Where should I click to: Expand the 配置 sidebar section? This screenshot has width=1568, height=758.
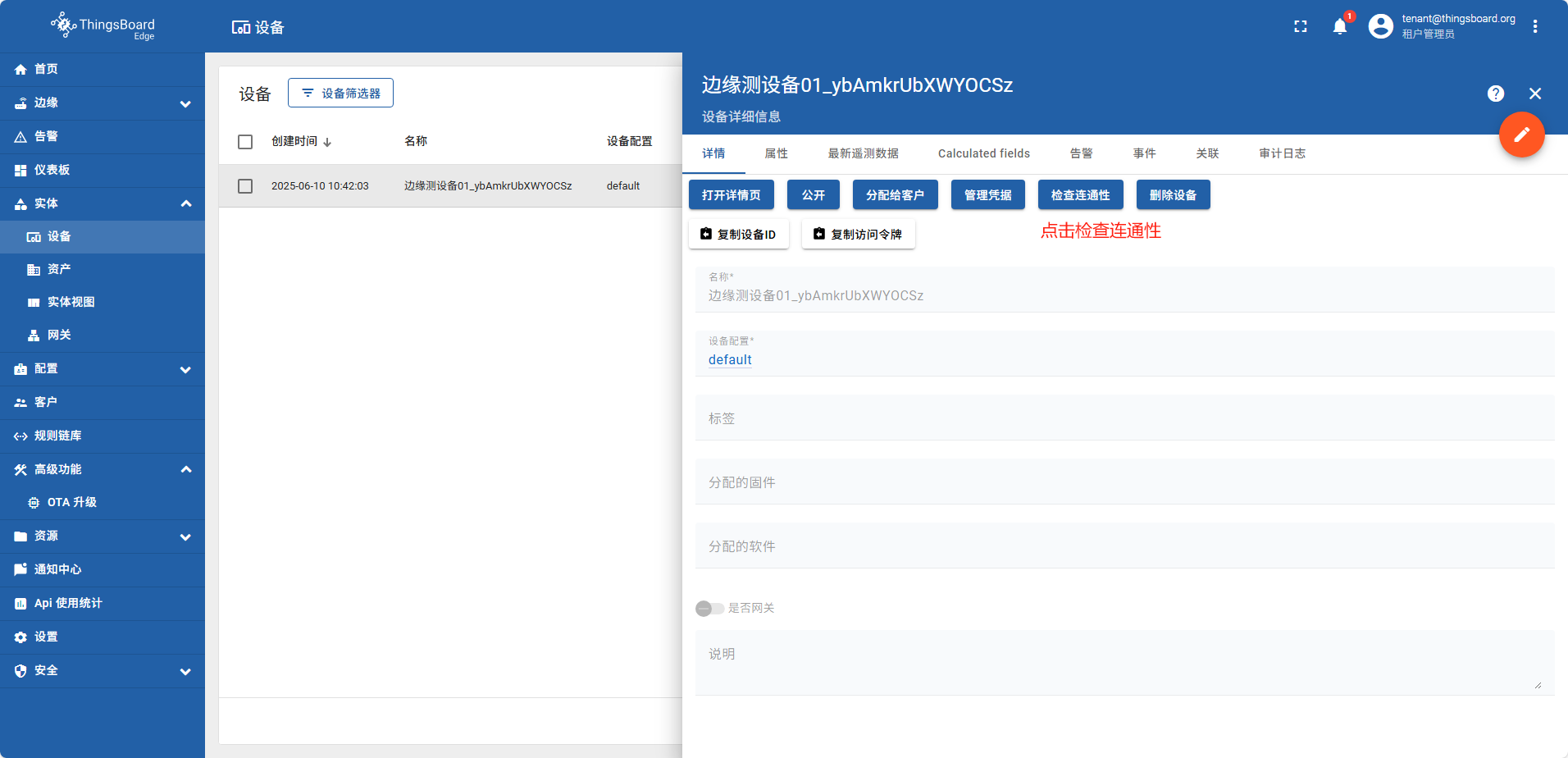coord(185,369)
